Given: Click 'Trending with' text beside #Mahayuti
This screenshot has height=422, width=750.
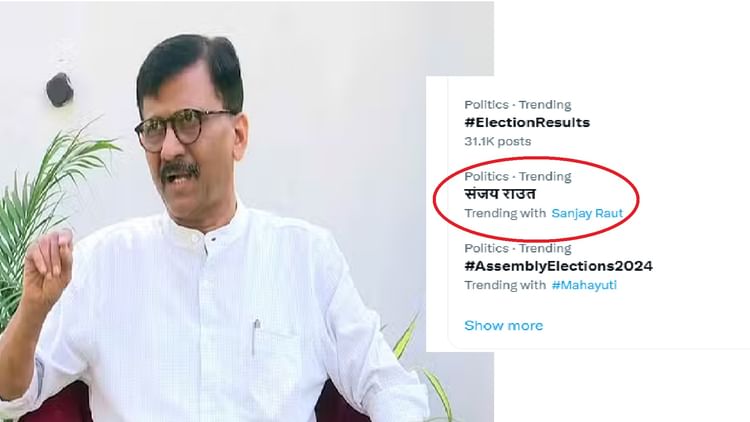Looking at the screenshot, I should [505, 285].
